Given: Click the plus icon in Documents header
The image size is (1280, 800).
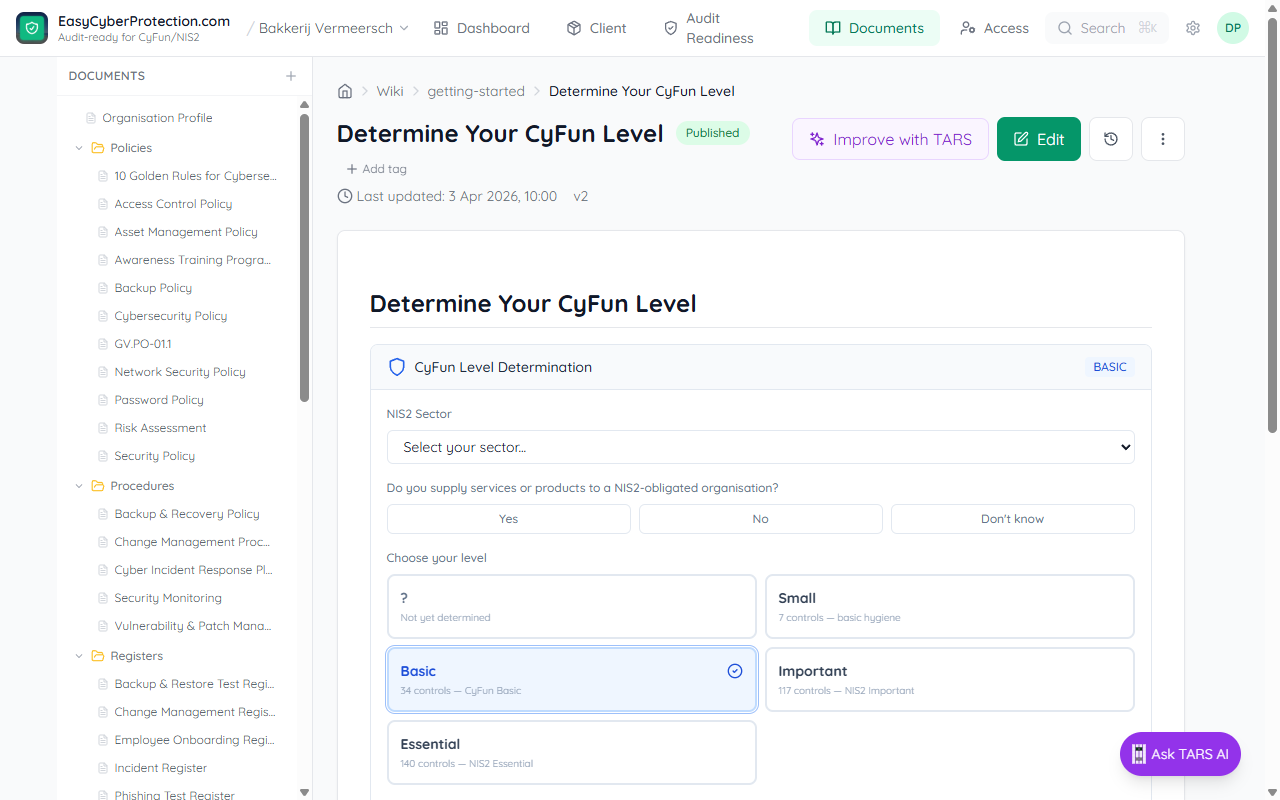Looking at the screenshot, I should [291, 76].
